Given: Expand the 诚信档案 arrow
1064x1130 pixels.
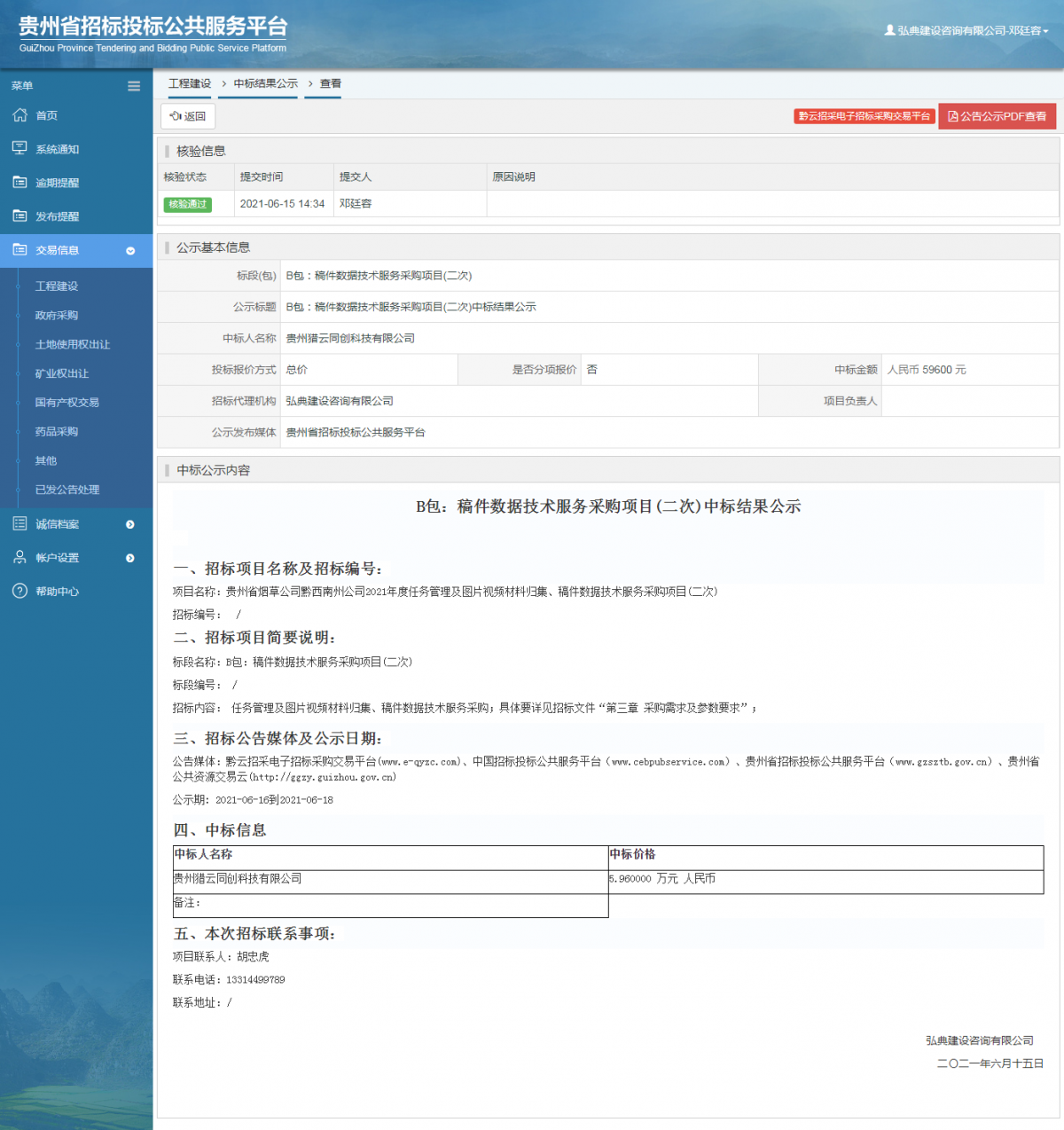Looking at the screenshot, I should pos(130,524).
